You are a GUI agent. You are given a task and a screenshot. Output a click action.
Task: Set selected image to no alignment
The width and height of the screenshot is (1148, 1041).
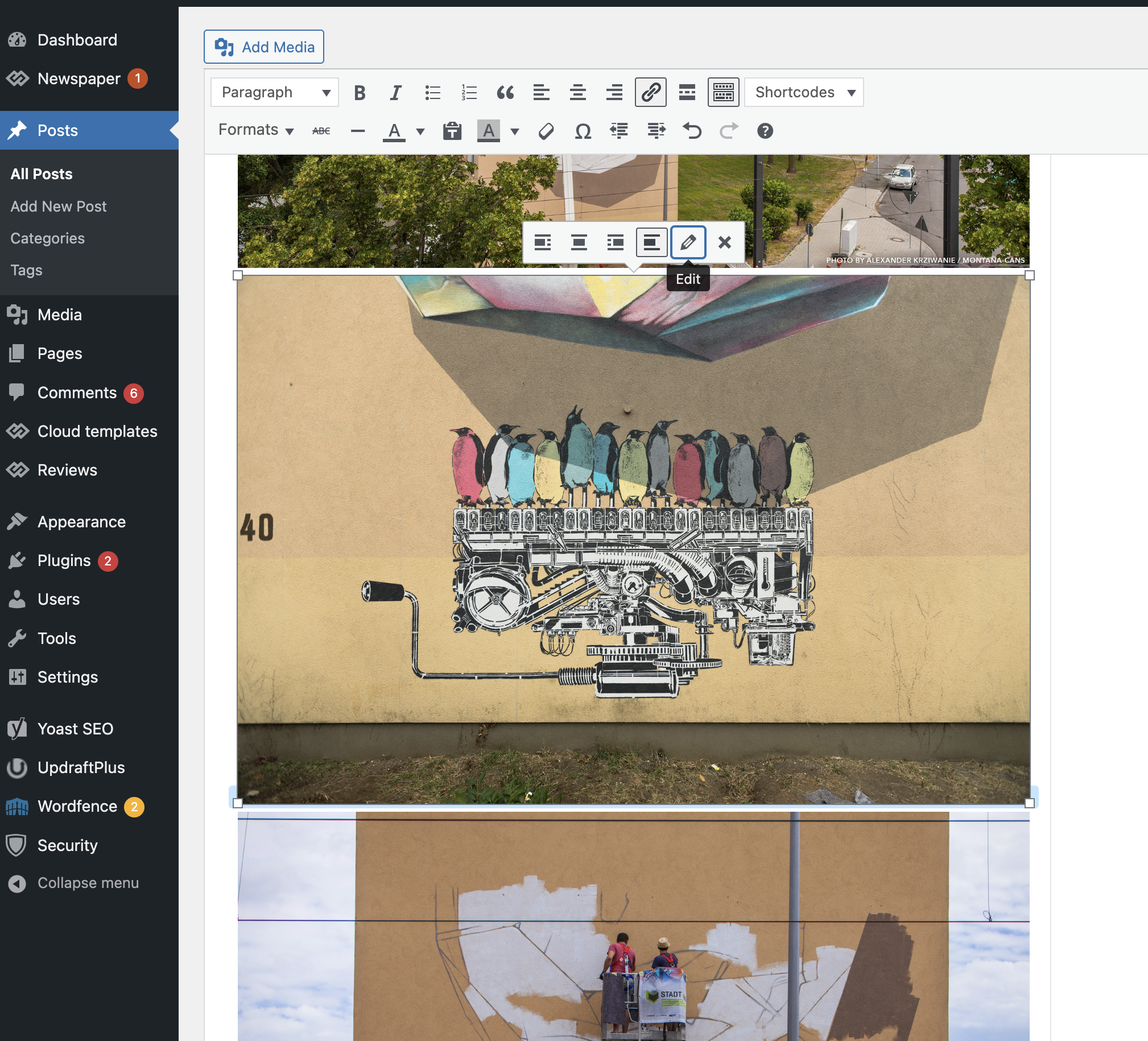[x=651, y=242]
